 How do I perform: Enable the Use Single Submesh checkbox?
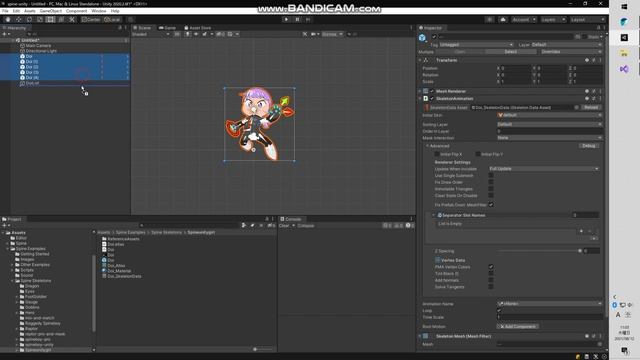pos(491,176)
